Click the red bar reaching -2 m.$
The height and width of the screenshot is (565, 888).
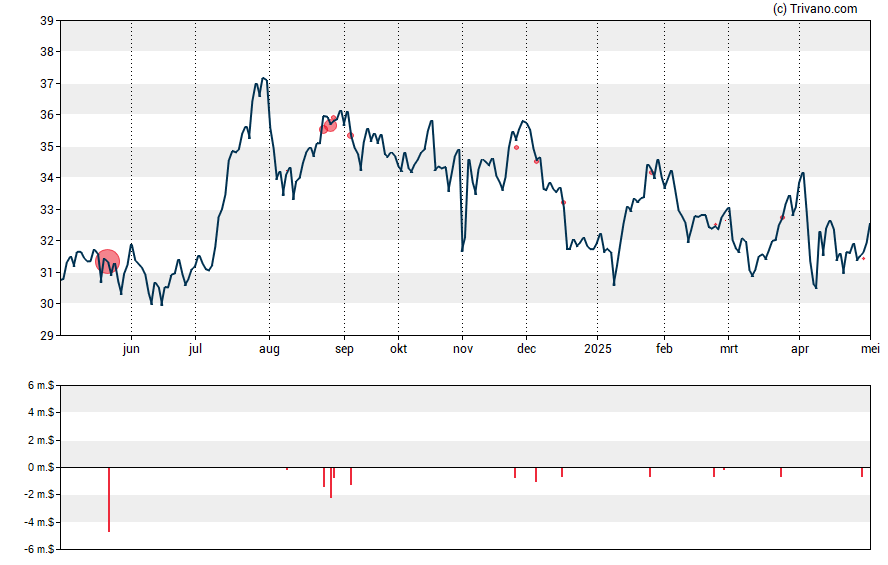[x=331, y=482]
